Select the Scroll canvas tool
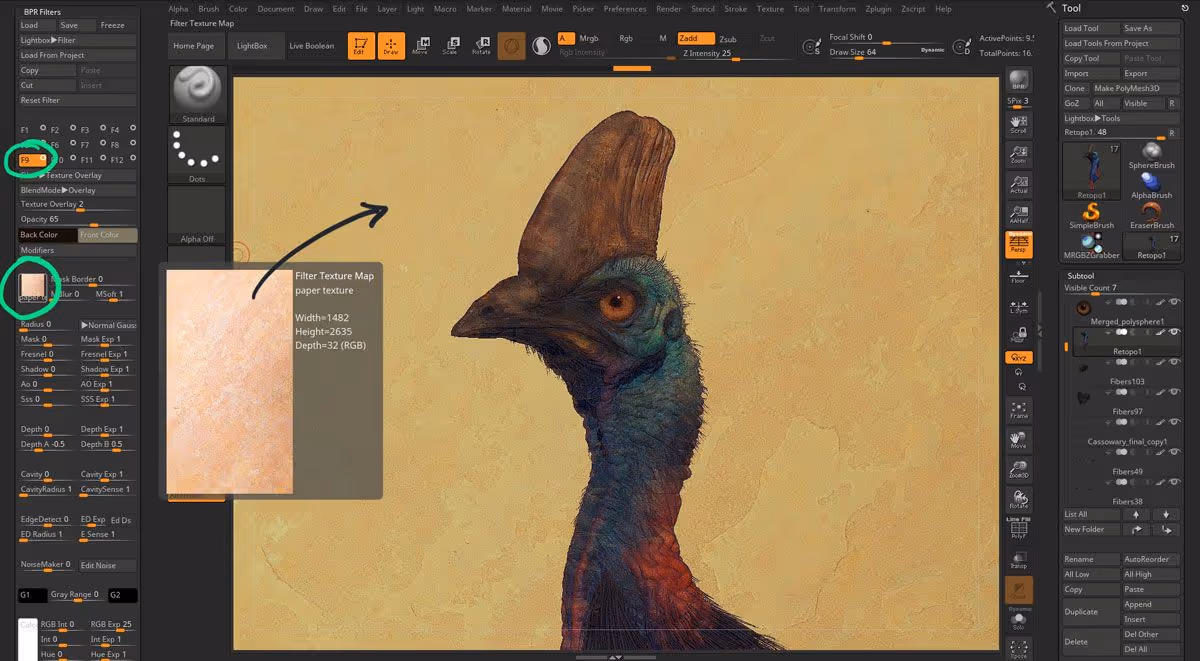 pos(1018,124)
